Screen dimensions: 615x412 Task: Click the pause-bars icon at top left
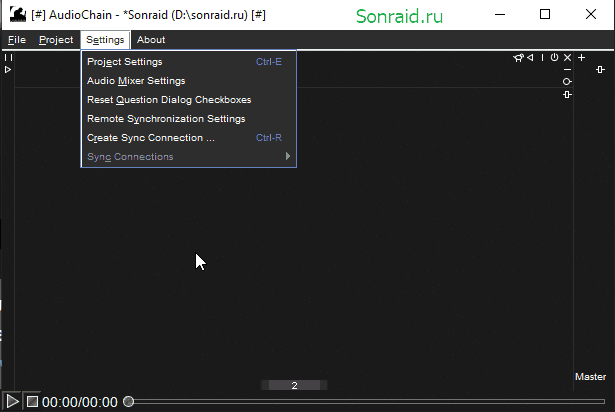click(x=9, y=58)
